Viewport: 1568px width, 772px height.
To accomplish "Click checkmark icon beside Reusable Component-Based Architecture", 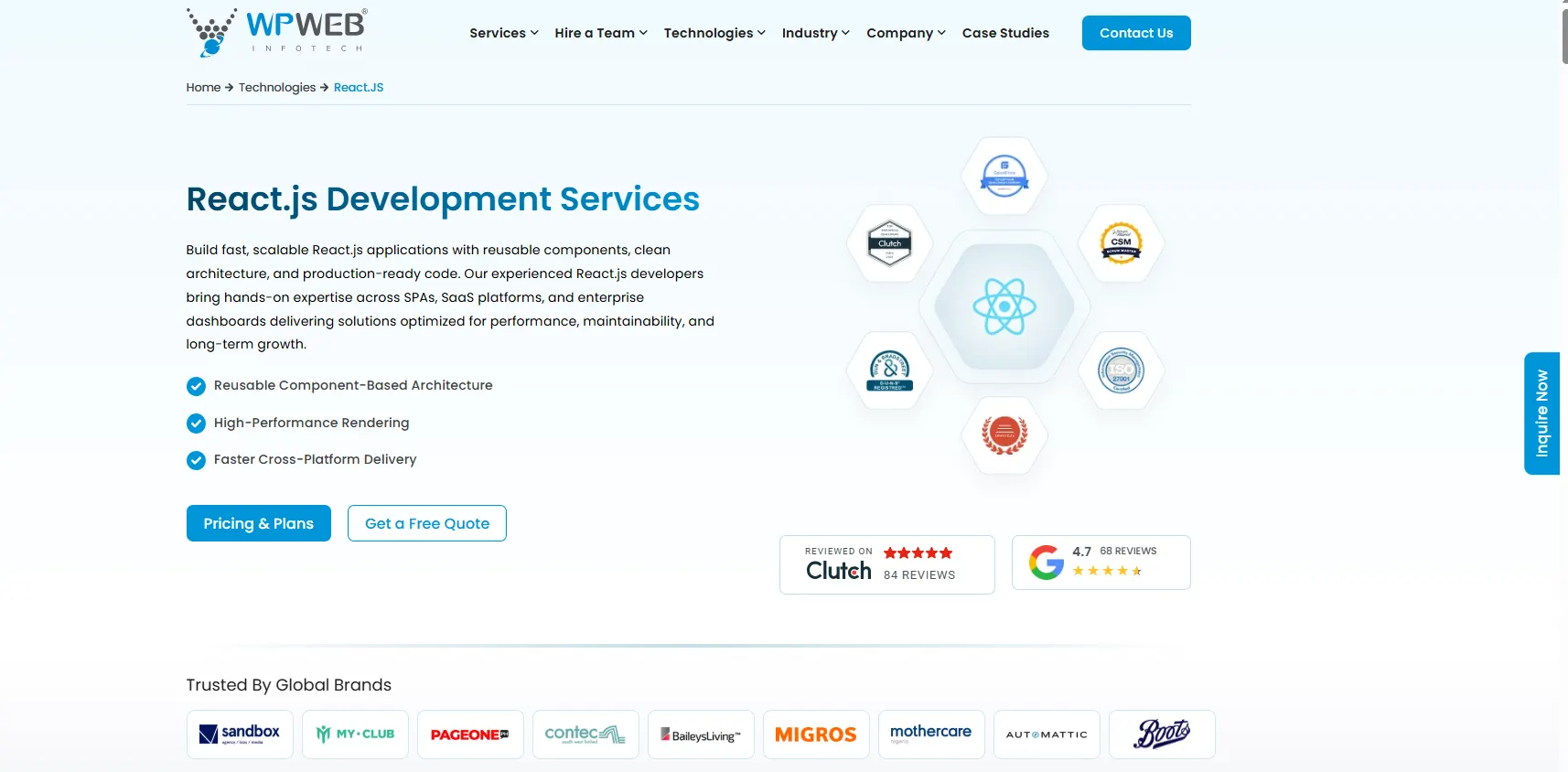I will pos(196,386).
